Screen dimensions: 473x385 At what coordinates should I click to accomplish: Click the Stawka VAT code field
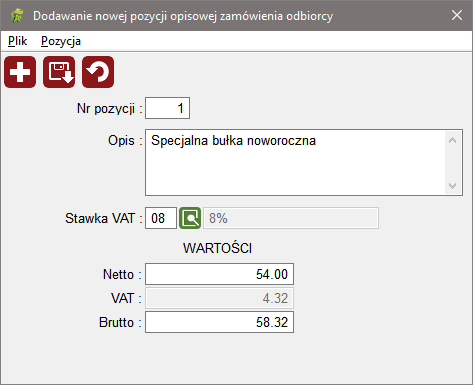pyautogui.click(x=161, y=218)
